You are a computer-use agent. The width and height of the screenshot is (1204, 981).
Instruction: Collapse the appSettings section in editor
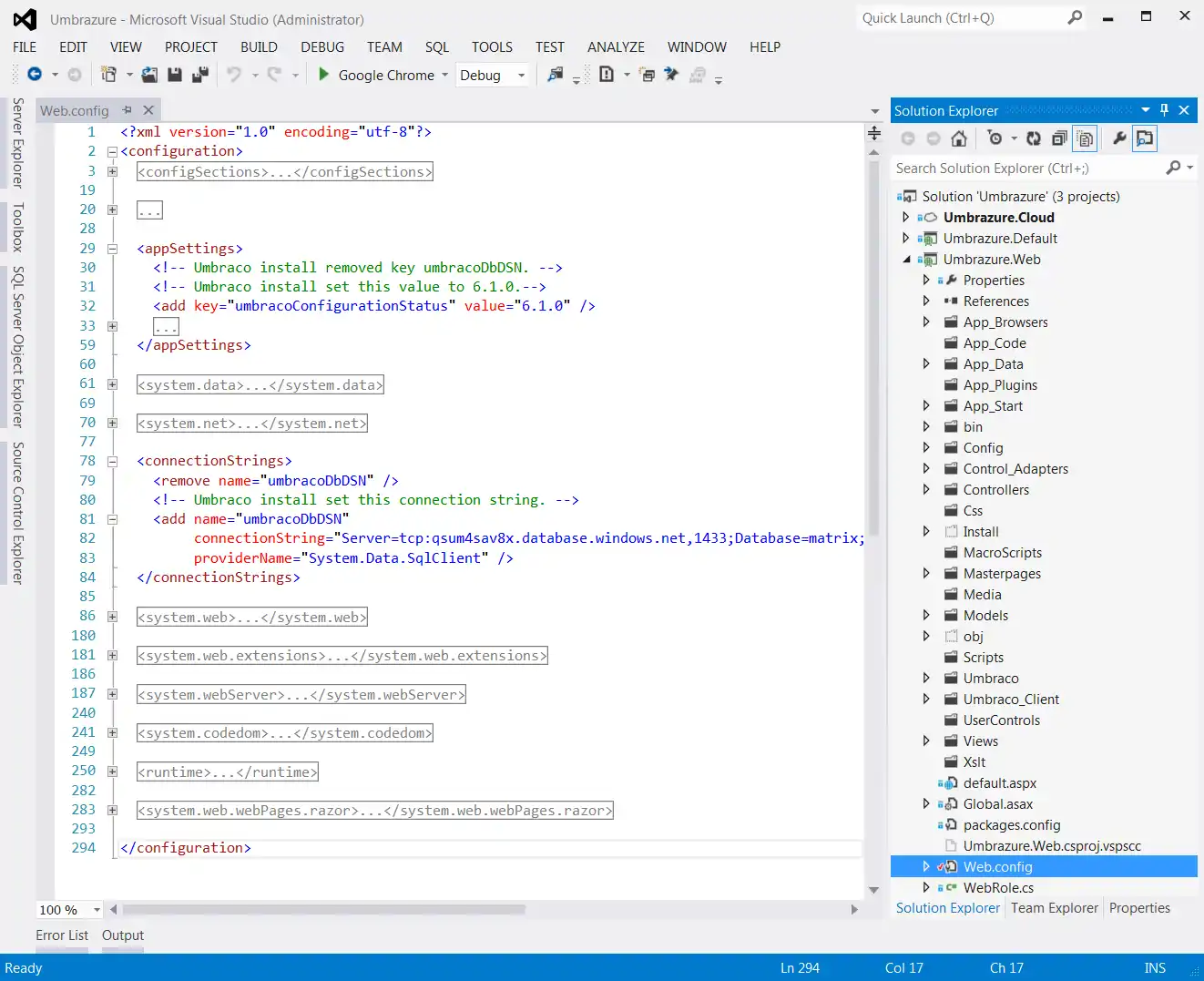coord(113,249)
